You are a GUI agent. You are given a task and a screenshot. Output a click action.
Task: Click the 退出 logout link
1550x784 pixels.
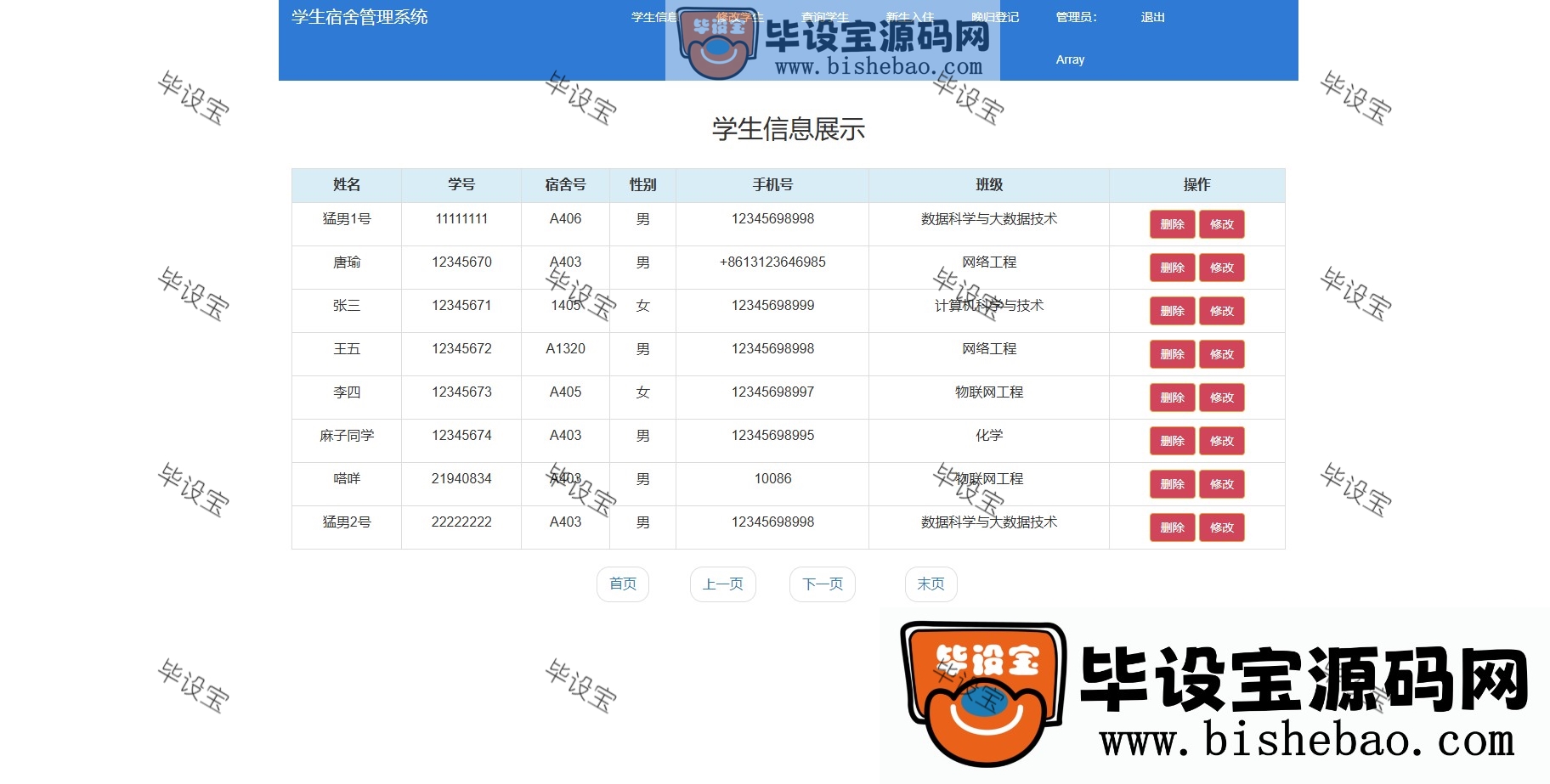point(1152,17)
